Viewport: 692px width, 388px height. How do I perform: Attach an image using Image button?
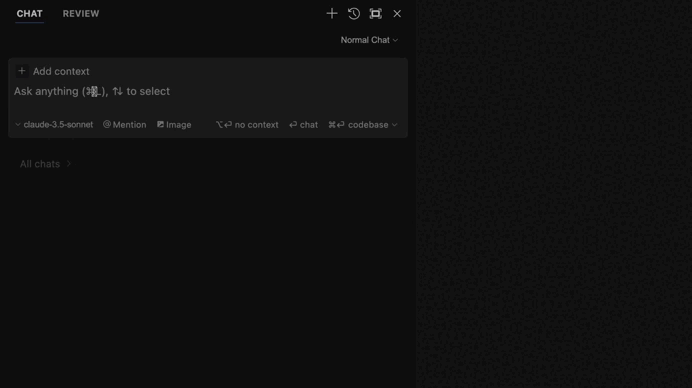point(174,125)
